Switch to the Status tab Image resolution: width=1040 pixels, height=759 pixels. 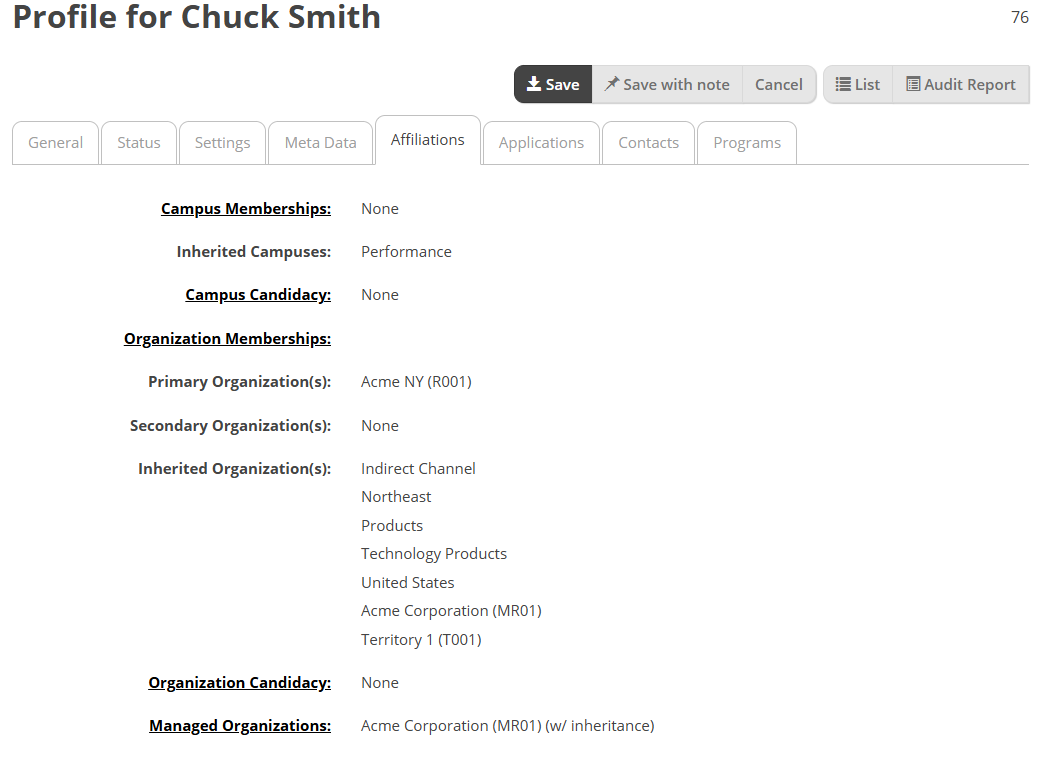[139, 143]
